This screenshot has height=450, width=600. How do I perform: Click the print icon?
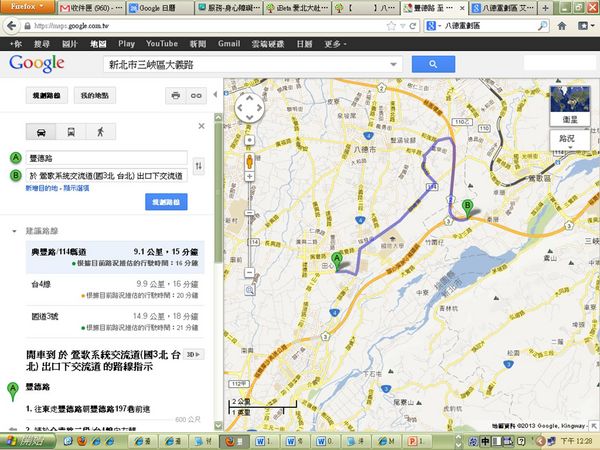[x=176, y=95]
